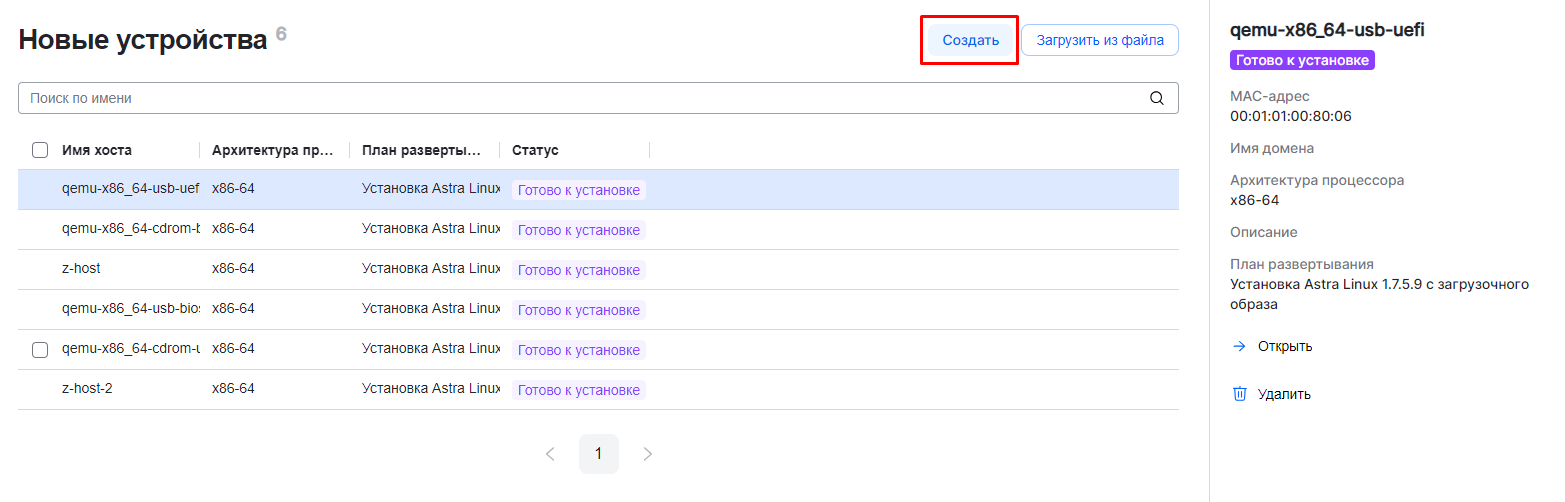Go to the next page arrow
1565x502 pixels.
(x=647, y=454)
